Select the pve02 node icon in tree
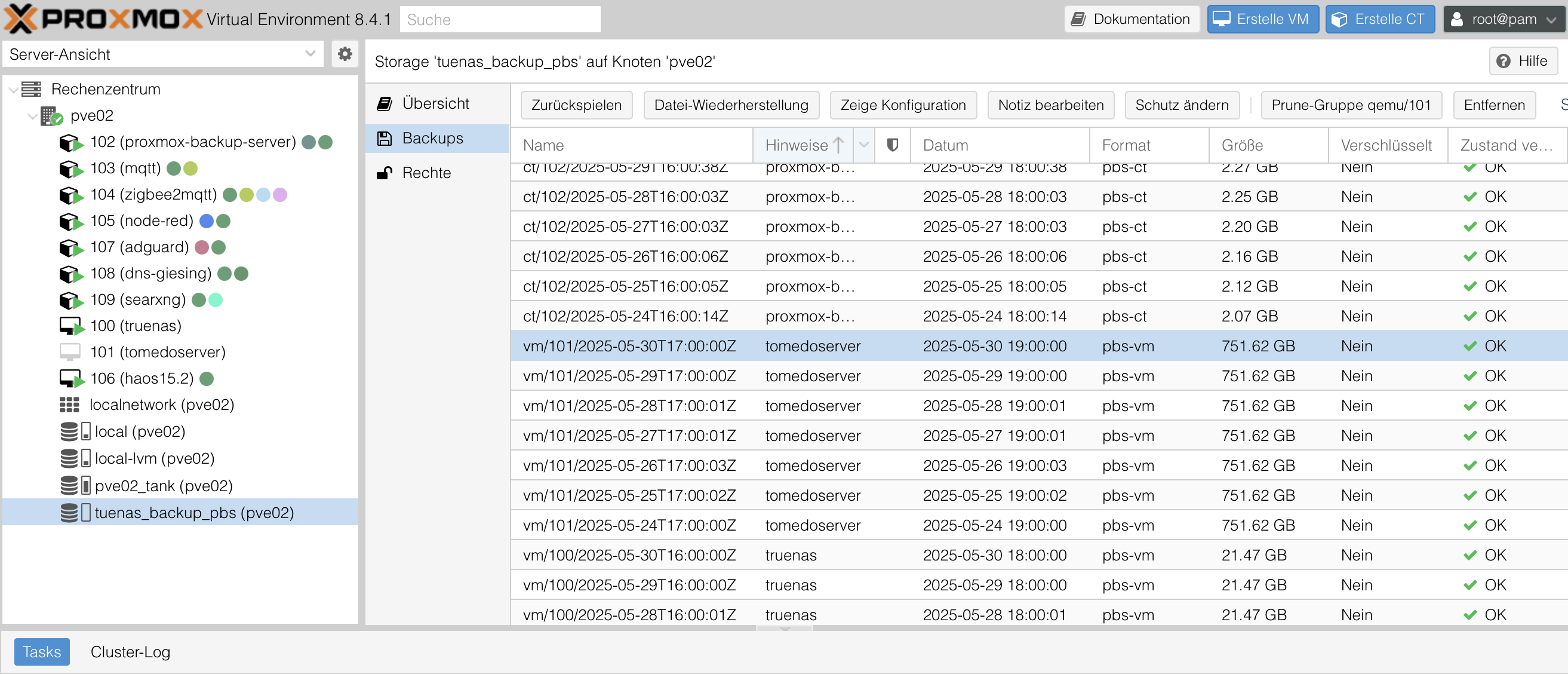The width and height of the screenshot is (1568, 674). pos(51,116)
